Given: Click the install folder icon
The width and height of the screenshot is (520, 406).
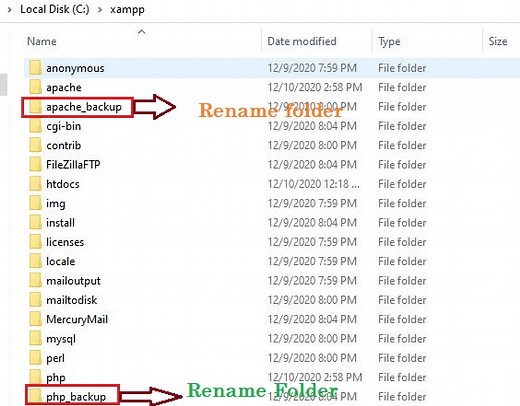Looking at the screenshot, I should (x=35, y=223).
